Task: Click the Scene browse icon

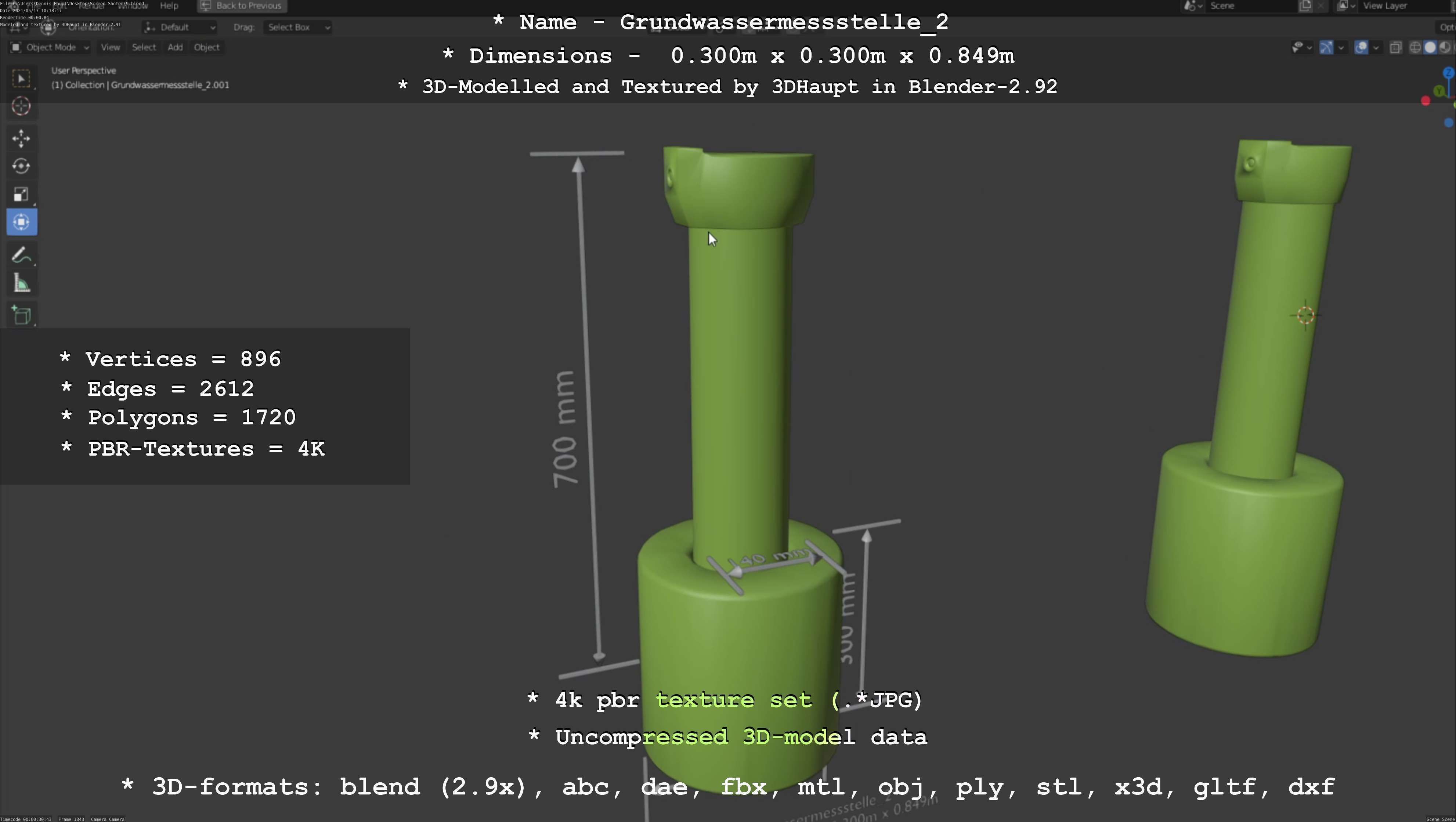Action: pos(1193,6)
